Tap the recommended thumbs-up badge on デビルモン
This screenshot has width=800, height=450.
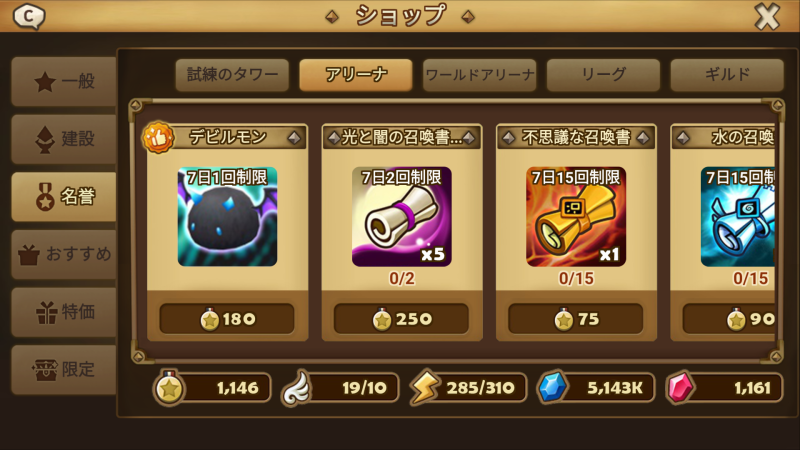pyautogui.click(x=158, y=137)
